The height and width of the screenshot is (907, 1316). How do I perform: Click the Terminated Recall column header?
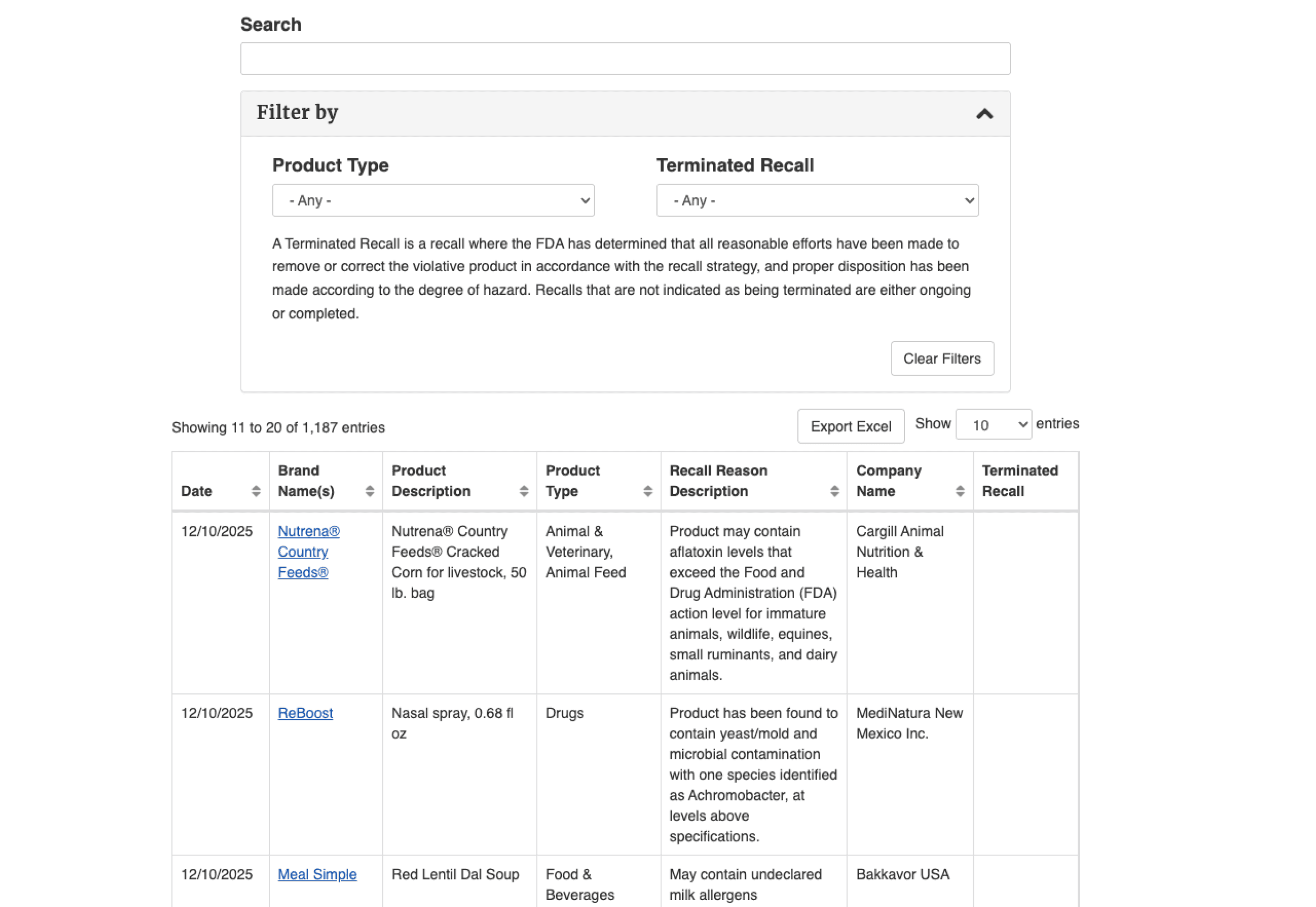coord(1019,481)
